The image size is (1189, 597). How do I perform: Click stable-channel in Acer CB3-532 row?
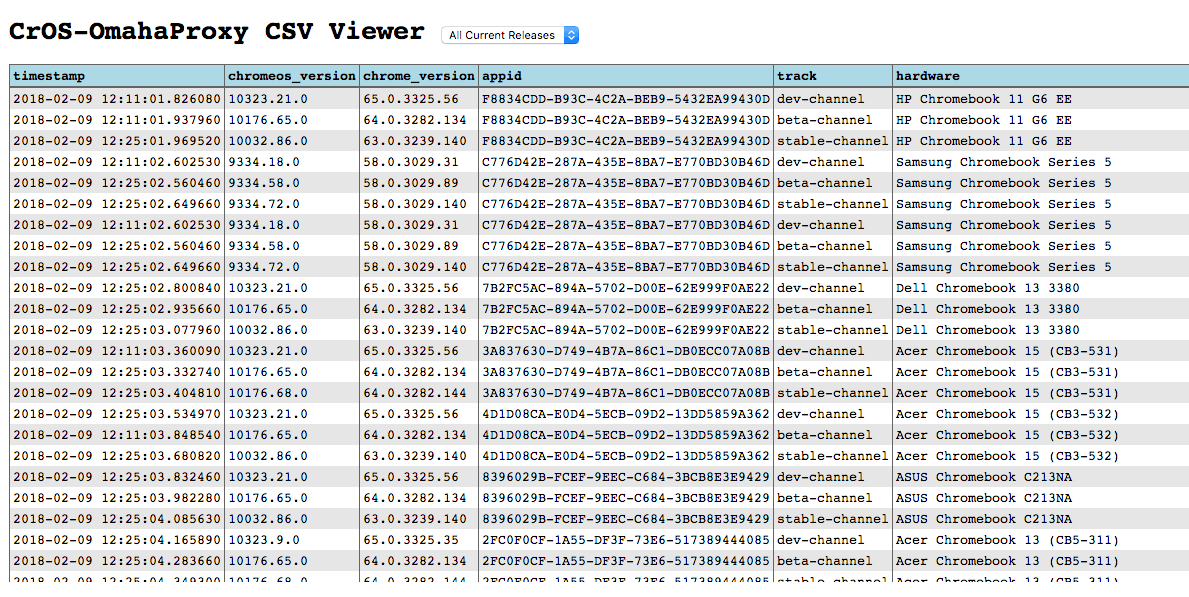point(833,457)
